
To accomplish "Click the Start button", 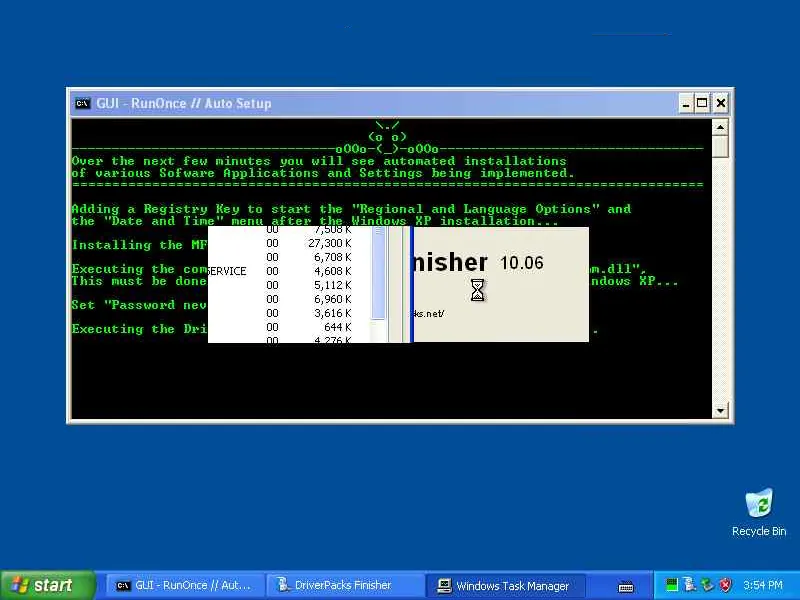I will (x=47, y=585).
